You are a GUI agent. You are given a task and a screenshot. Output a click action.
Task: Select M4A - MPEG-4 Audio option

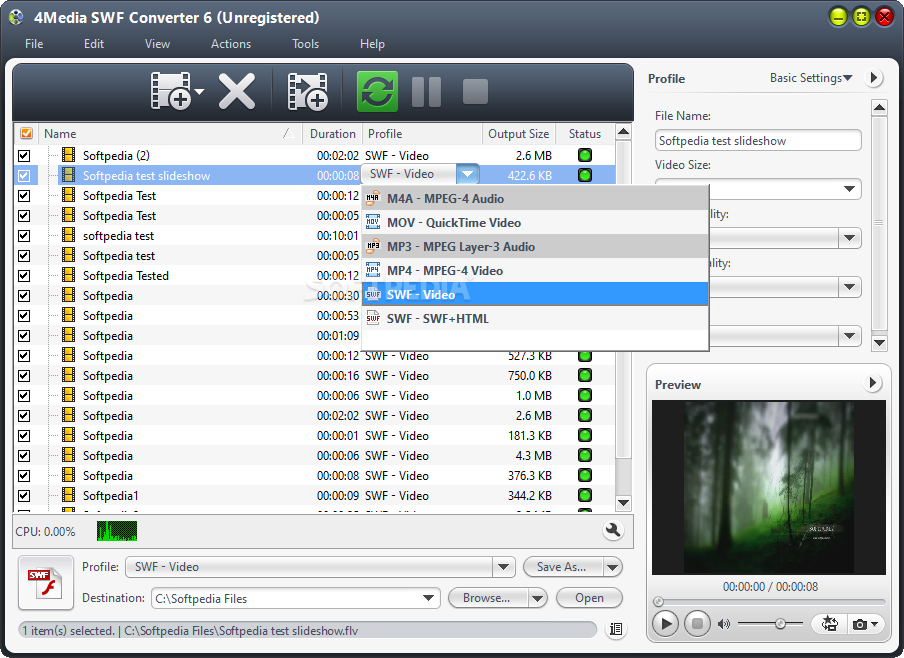pos(535,198)
